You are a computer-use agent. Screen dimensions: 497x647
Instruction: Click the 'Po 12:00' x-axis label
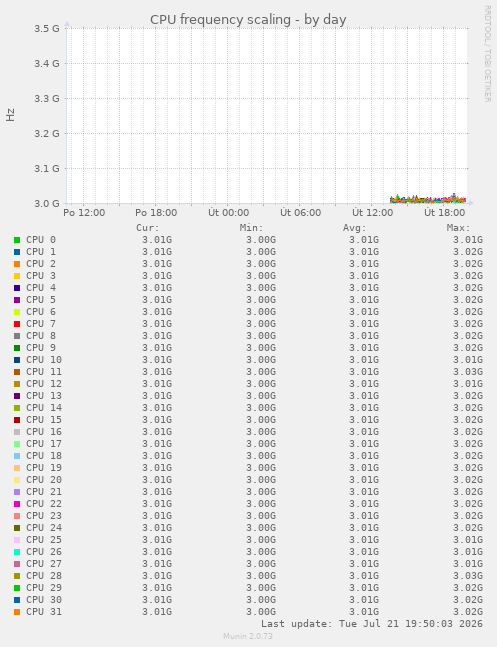[84, 213]
